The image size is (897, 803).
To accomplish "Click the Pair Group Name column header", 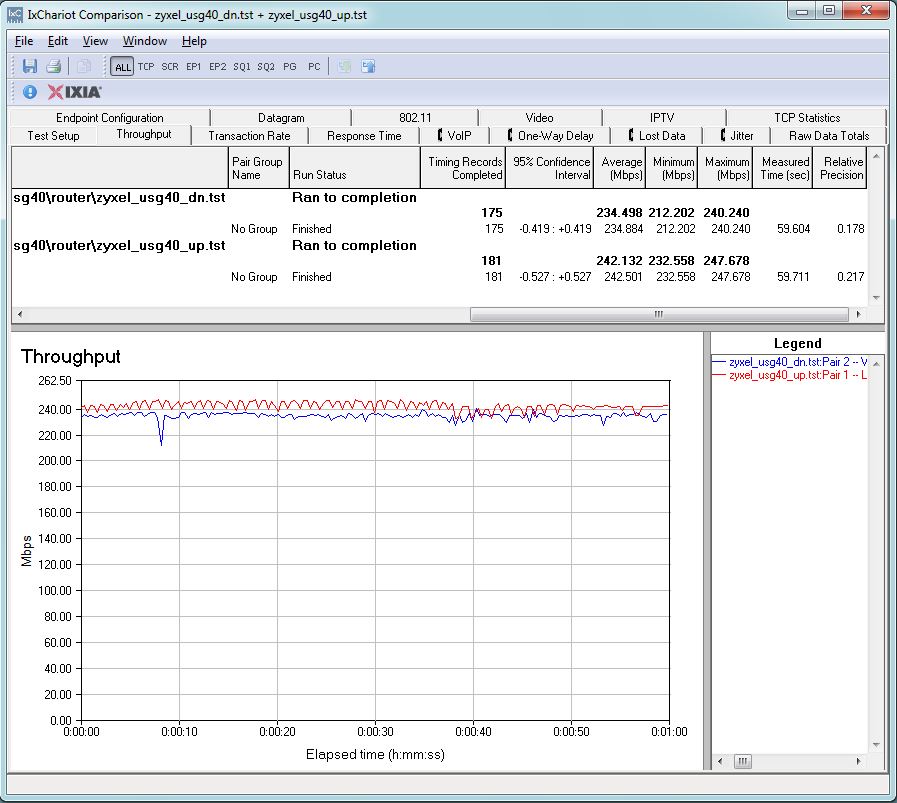I will coord(259,168).
